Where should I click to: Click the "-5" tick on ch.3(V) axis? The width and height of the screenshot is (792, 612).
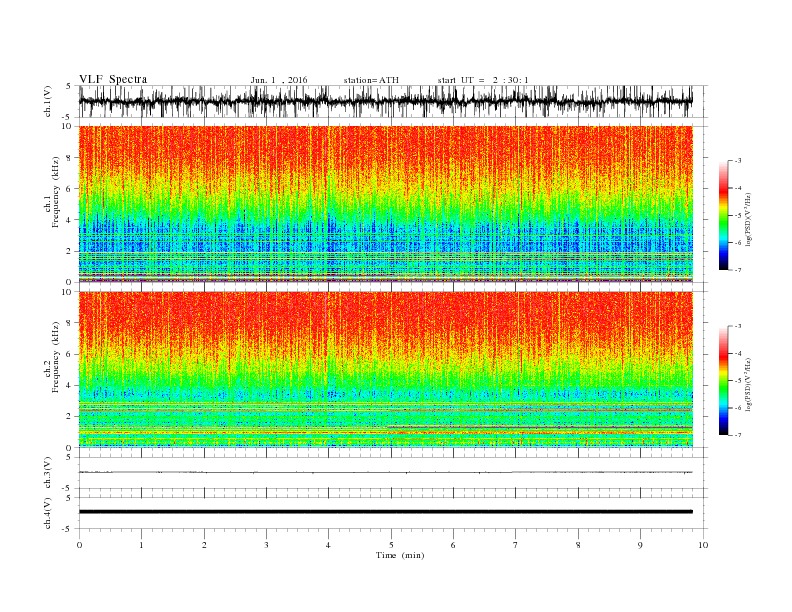click(x=68, y=488)
